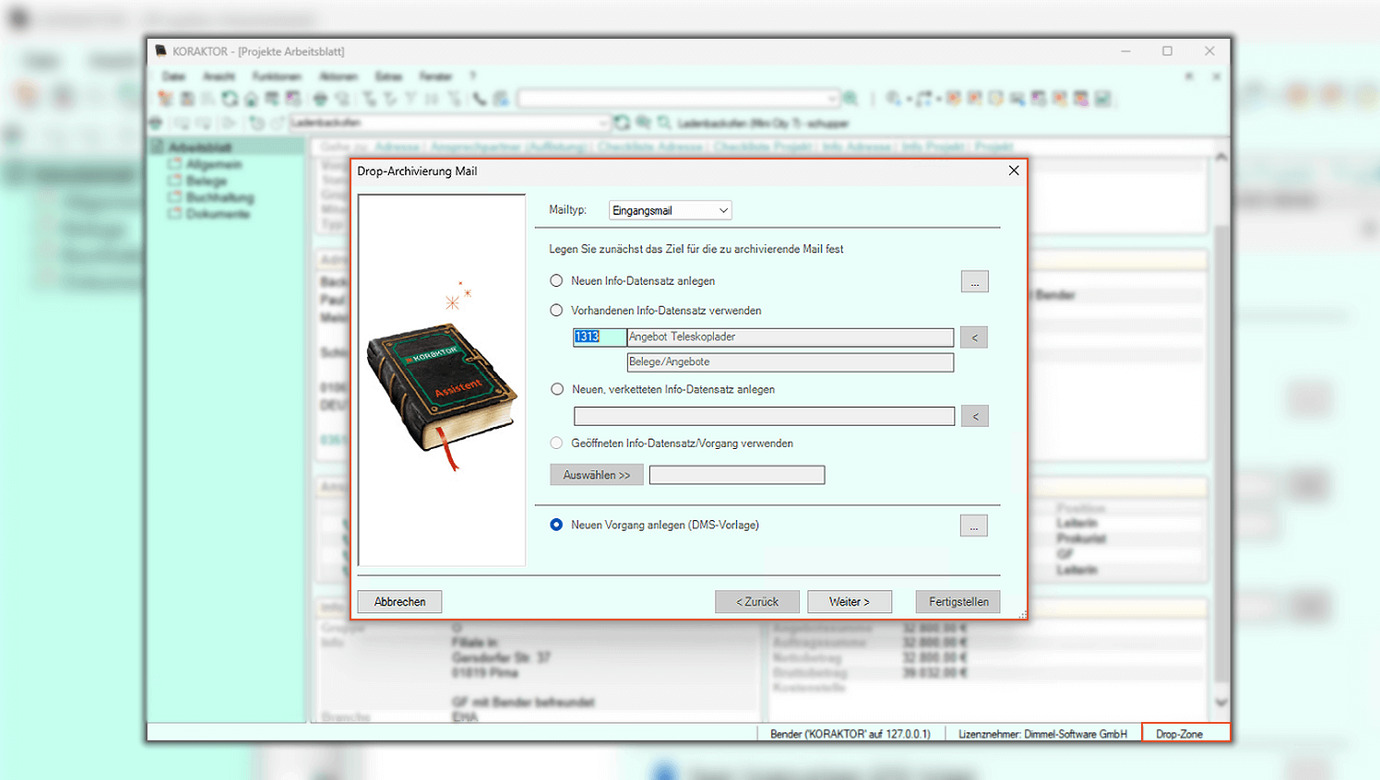Click the '<' button beside Angebot Teleskoplader
The width and height of the screenshot is (1380, 780).
point(974,338)
